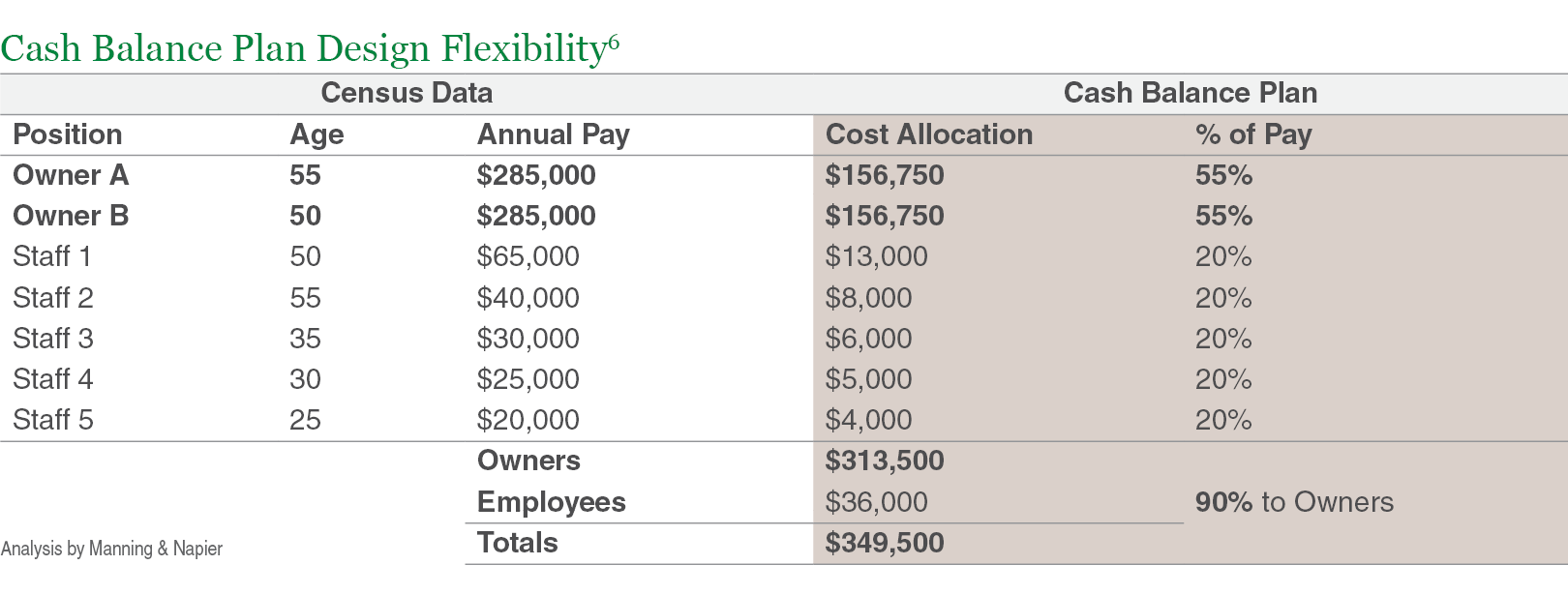Image resolution: width=1568 pixels, height=595 pixels.
Task: Select the Cash Balance Plan header
Action: point(1190,93)
